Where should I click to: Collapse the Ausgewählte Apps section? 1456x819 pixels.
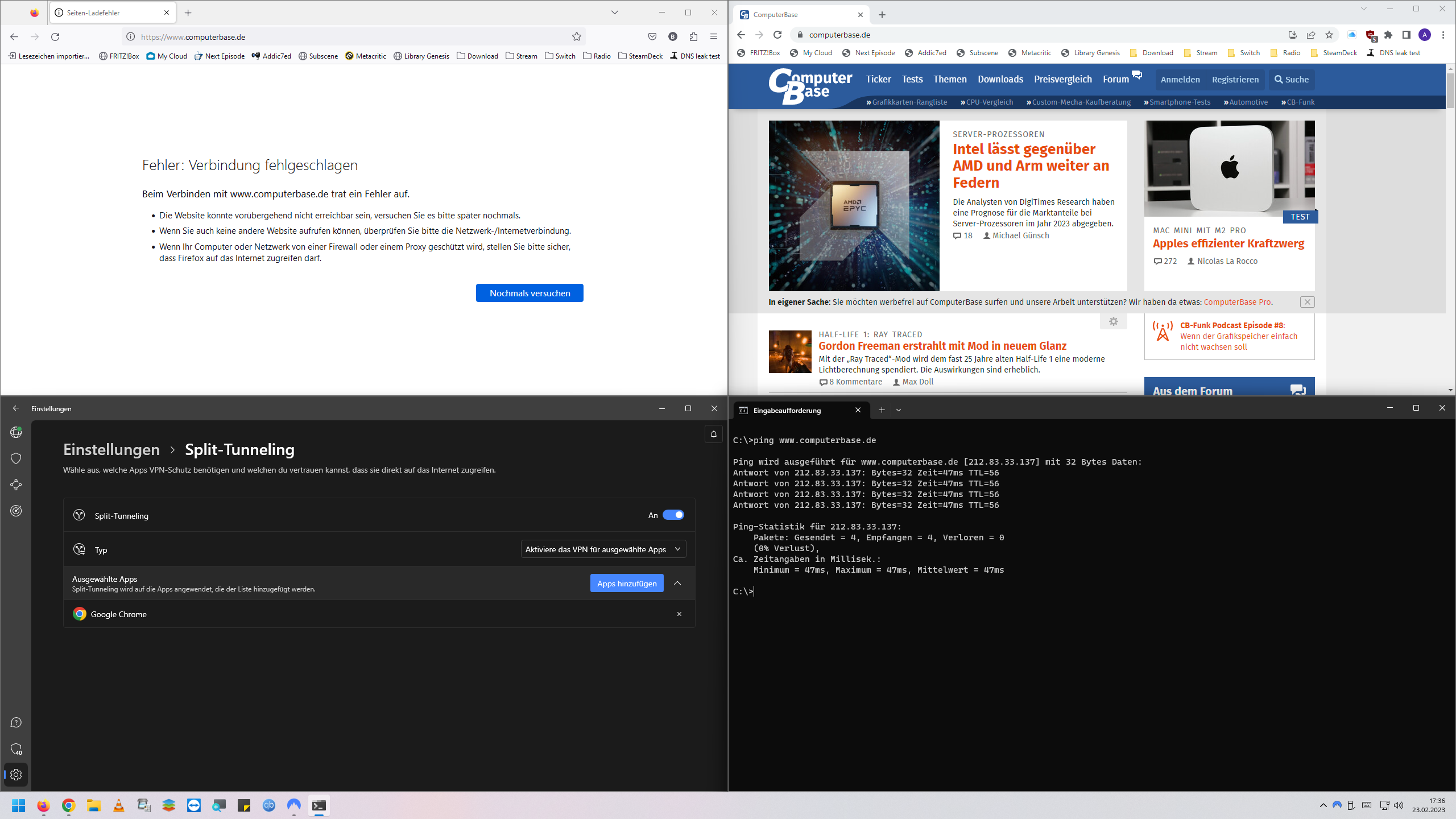click(677, 583)
